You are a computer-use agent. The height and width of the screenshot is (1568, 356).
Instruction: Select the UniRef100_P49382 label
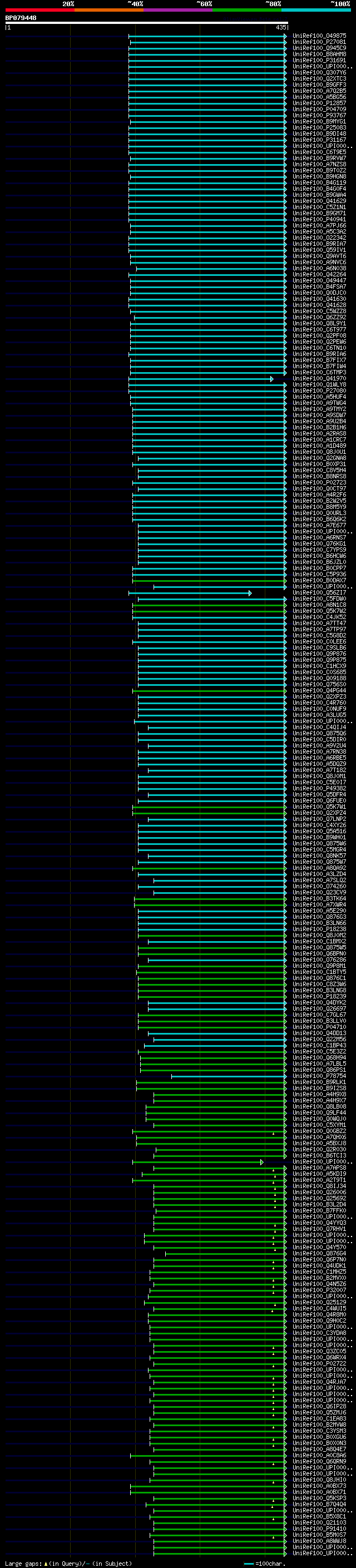coord(319,788)
